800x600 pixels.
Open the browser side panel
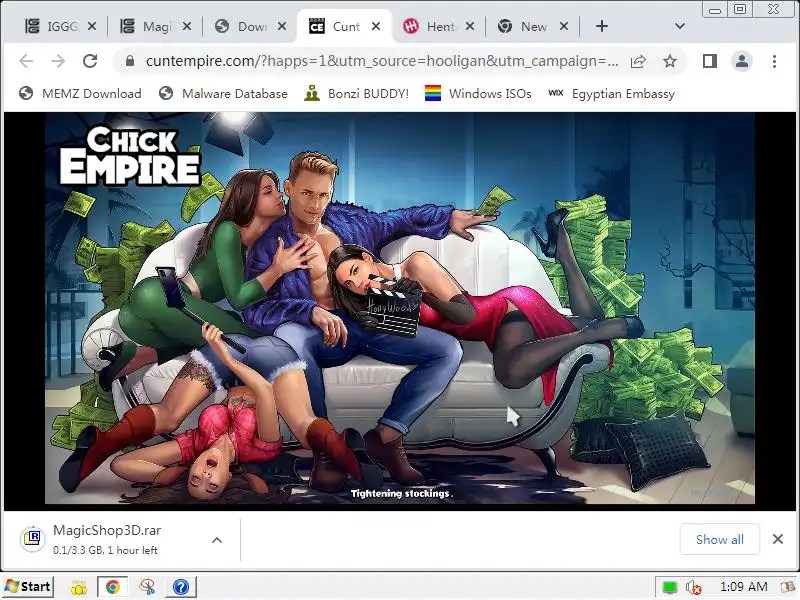pyautogui.click(x=710, y=61)
